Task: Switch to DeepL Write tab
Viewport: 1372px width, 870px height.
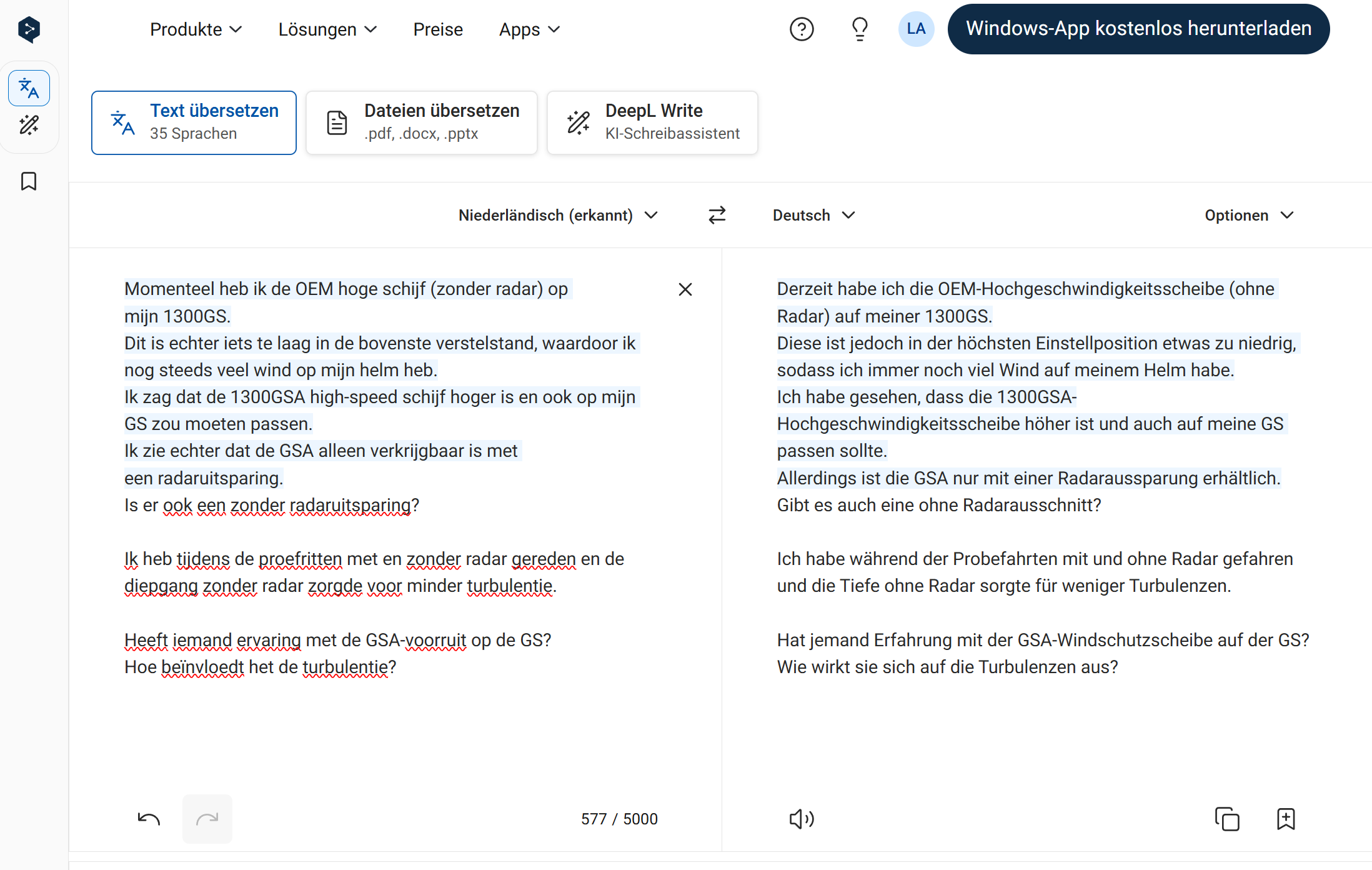Action: pos(652,122)
